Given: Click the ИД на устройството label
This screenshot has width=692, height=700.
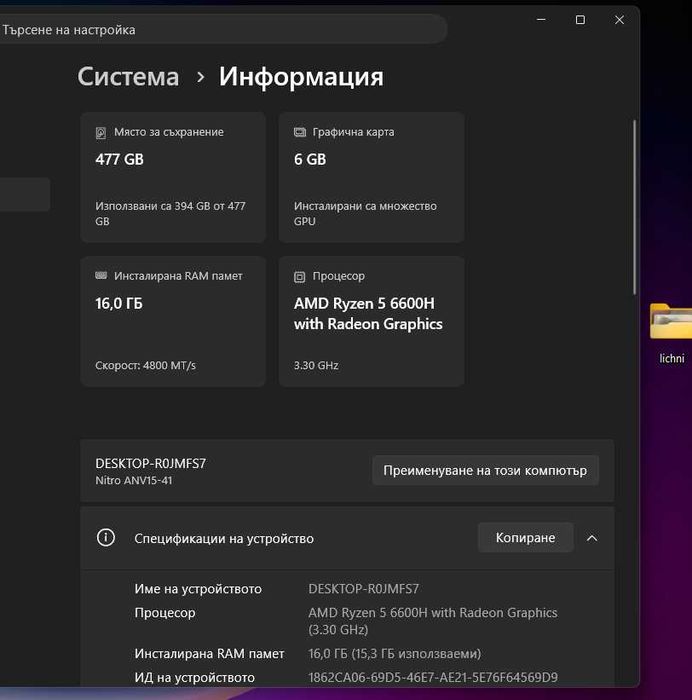Looking at the screenshot, I should (195, 678).
